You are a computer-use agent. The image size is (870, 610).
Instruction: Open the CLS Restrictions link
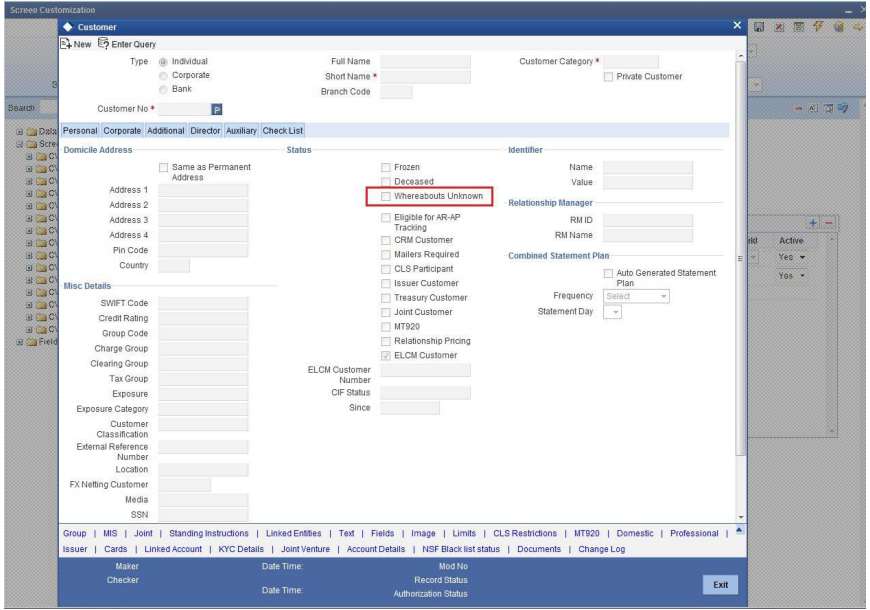(525, 533)
